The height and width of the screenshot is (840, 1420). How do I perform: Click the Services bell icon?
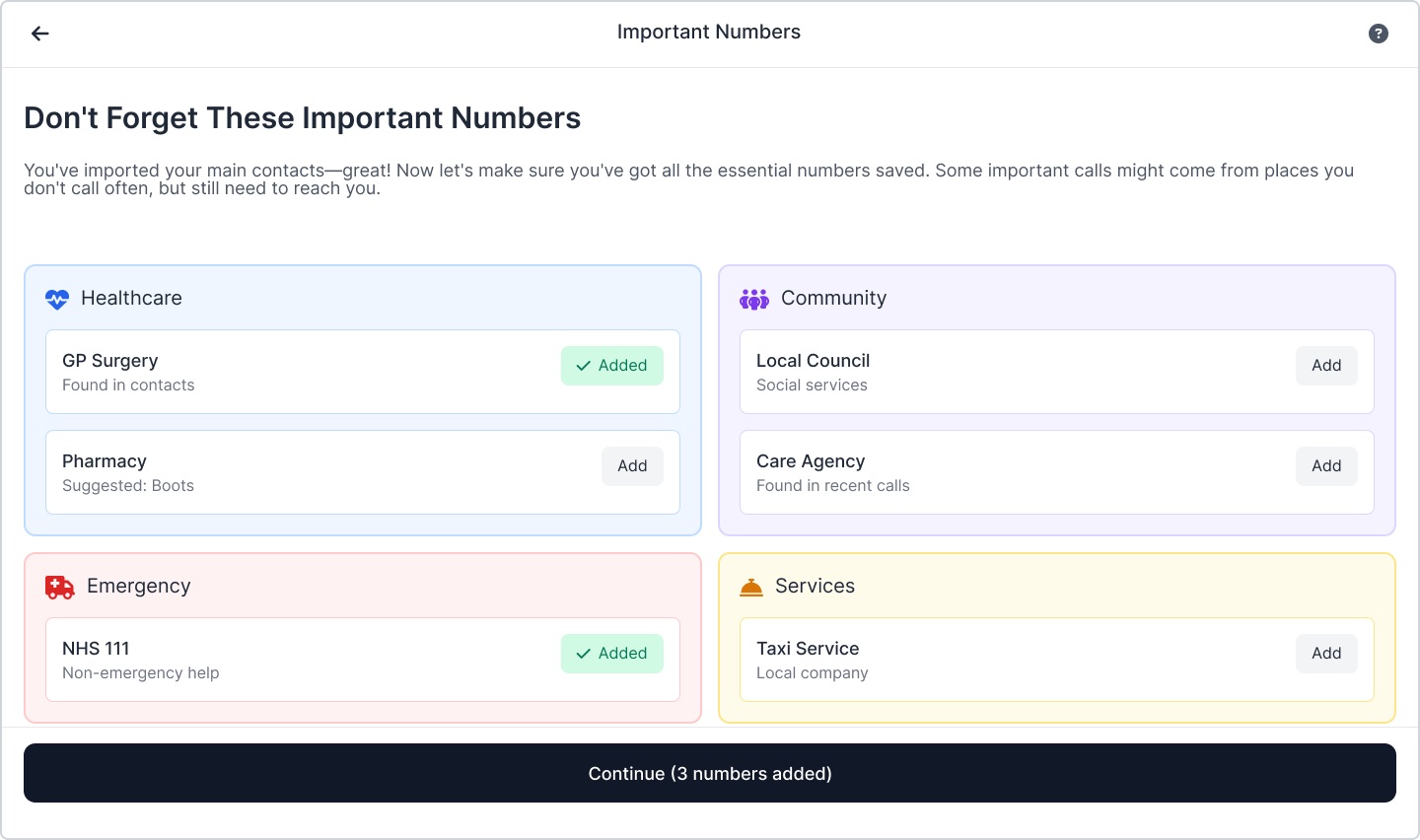click(x=751, y=588)
